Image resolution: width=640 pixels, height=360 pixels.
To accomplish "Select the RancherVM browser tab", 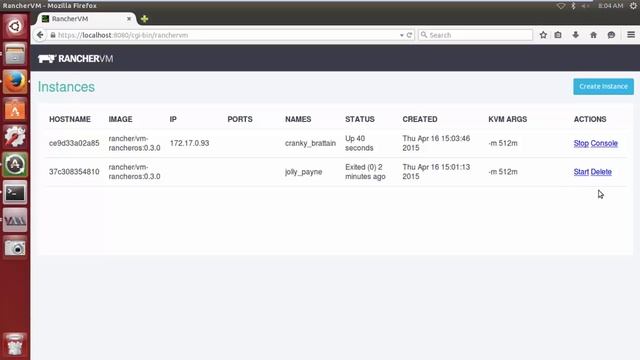I will (87, 19).
